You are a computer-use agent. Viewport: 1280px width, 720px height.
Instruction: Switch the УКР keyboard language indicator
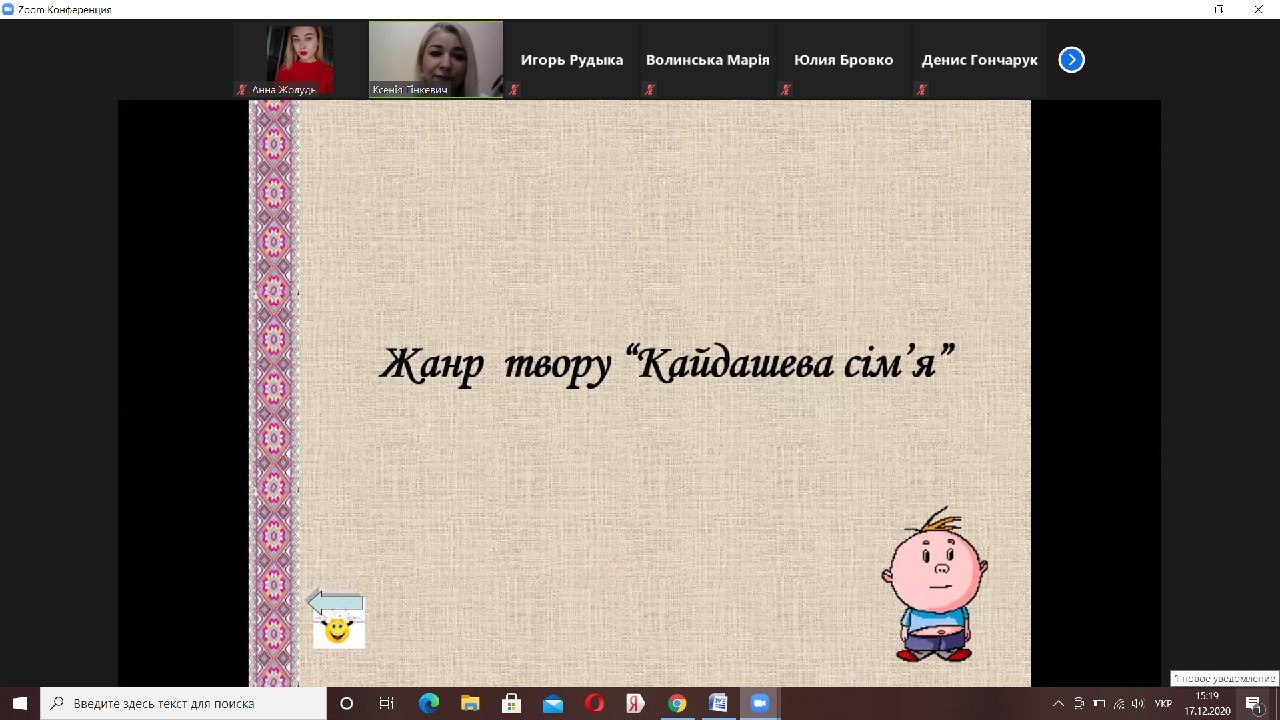pos(1163,704)
